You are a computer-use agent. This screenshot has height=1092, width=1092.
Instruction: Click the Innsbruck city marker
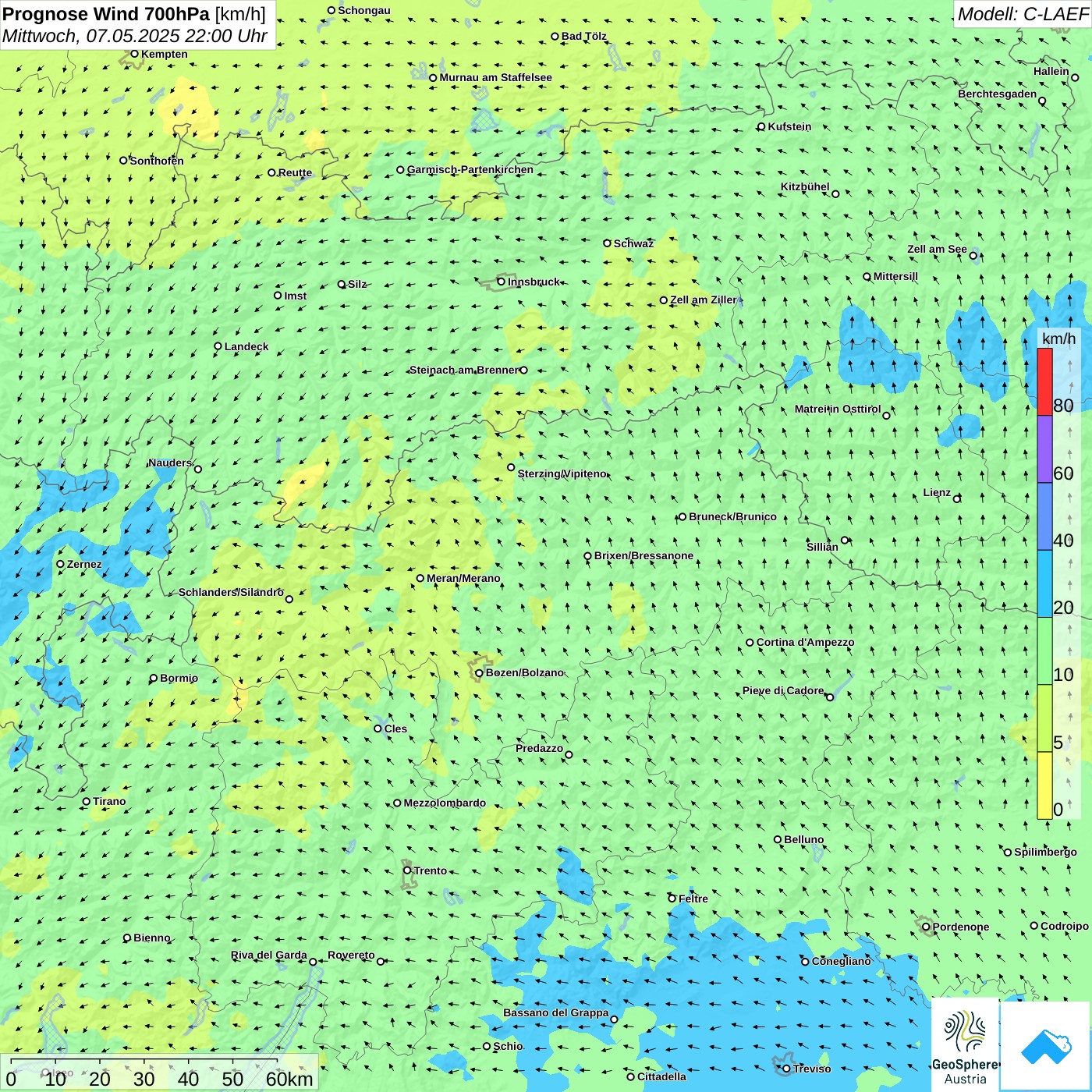[x=502, y=282]
